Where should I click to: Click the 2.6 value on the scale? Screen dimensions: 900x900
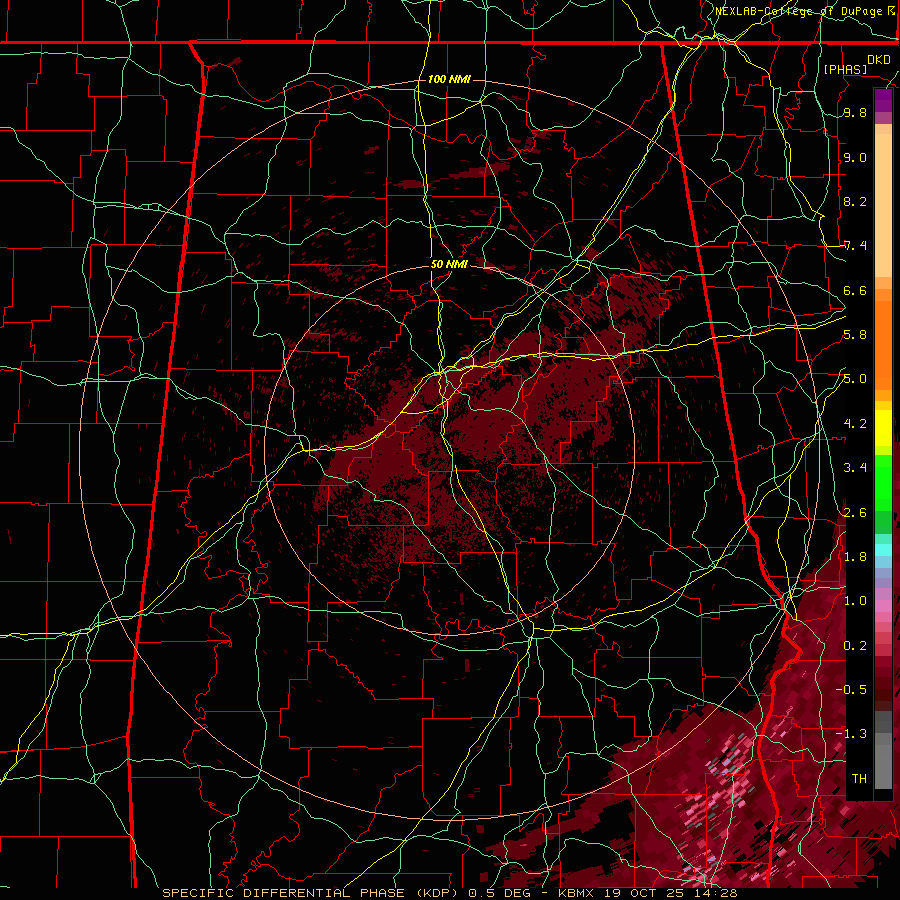tap(855, 513)
